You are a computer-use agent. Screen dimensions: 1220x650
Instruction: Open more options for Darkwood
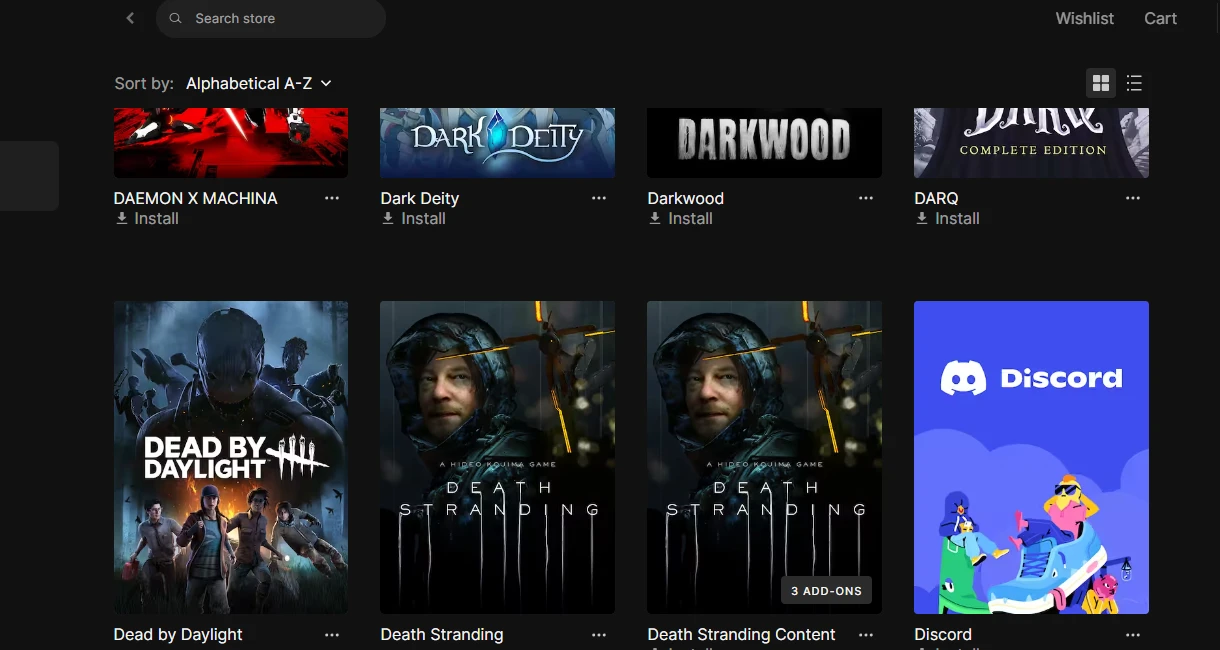coord(866,198)
